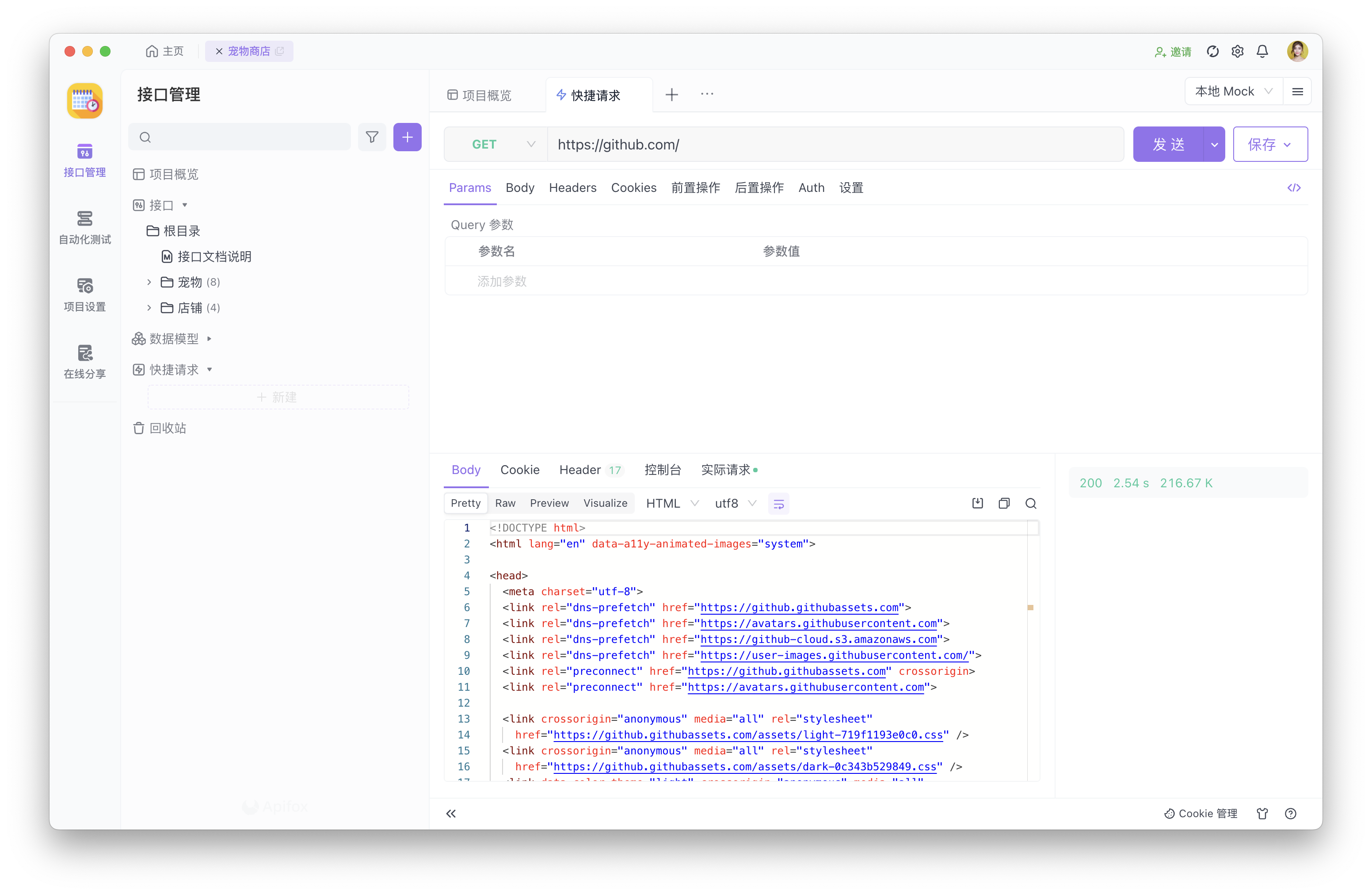1372x895 pixels.
Task: Open the githubassets.com link on line 6
Action: pyautogui.click(x=799, y=607)
